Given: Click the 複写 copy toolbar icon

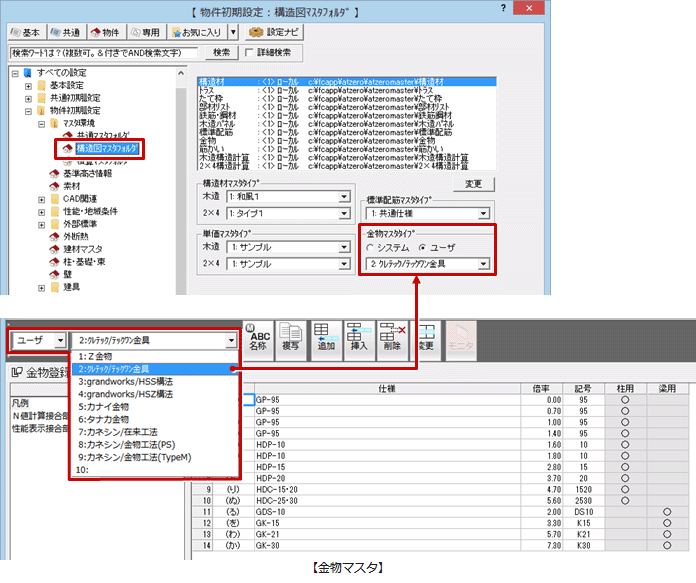Looking at the screenshot, I should point(292,341).
